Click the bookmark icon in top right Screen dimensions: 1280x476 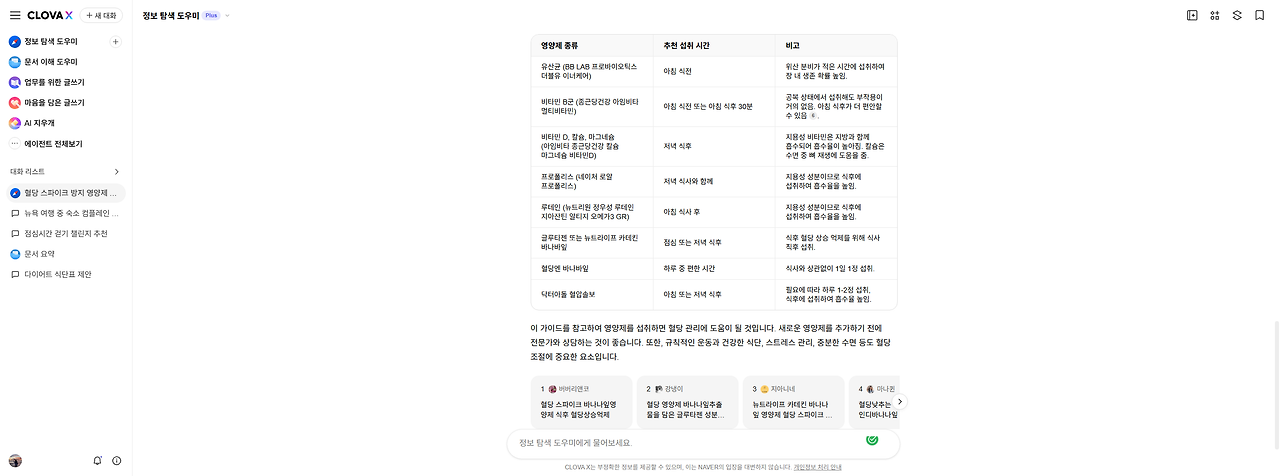click(x=1260, y=15)
